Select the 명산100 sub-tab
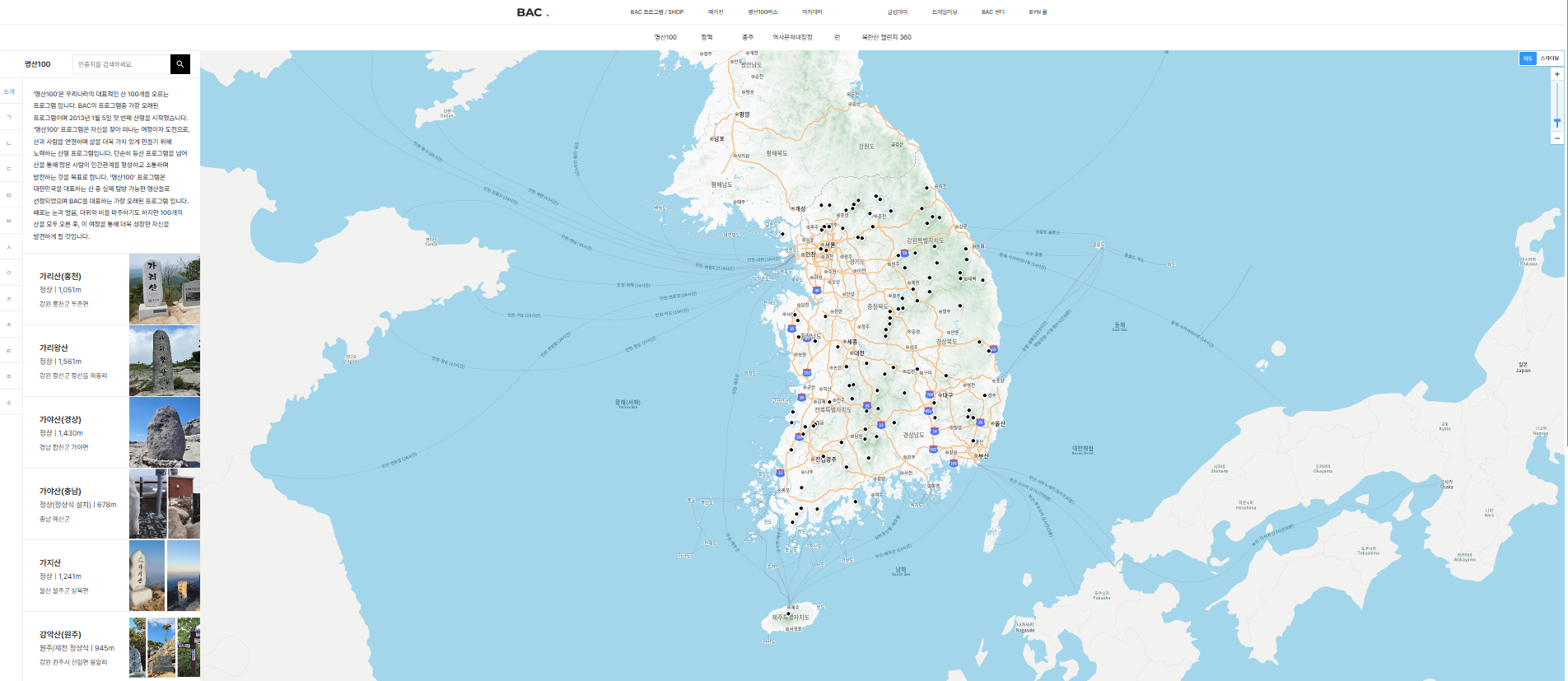Viewport: 1568px width, 681px height. pyautogui.click(x=665, y=37)
